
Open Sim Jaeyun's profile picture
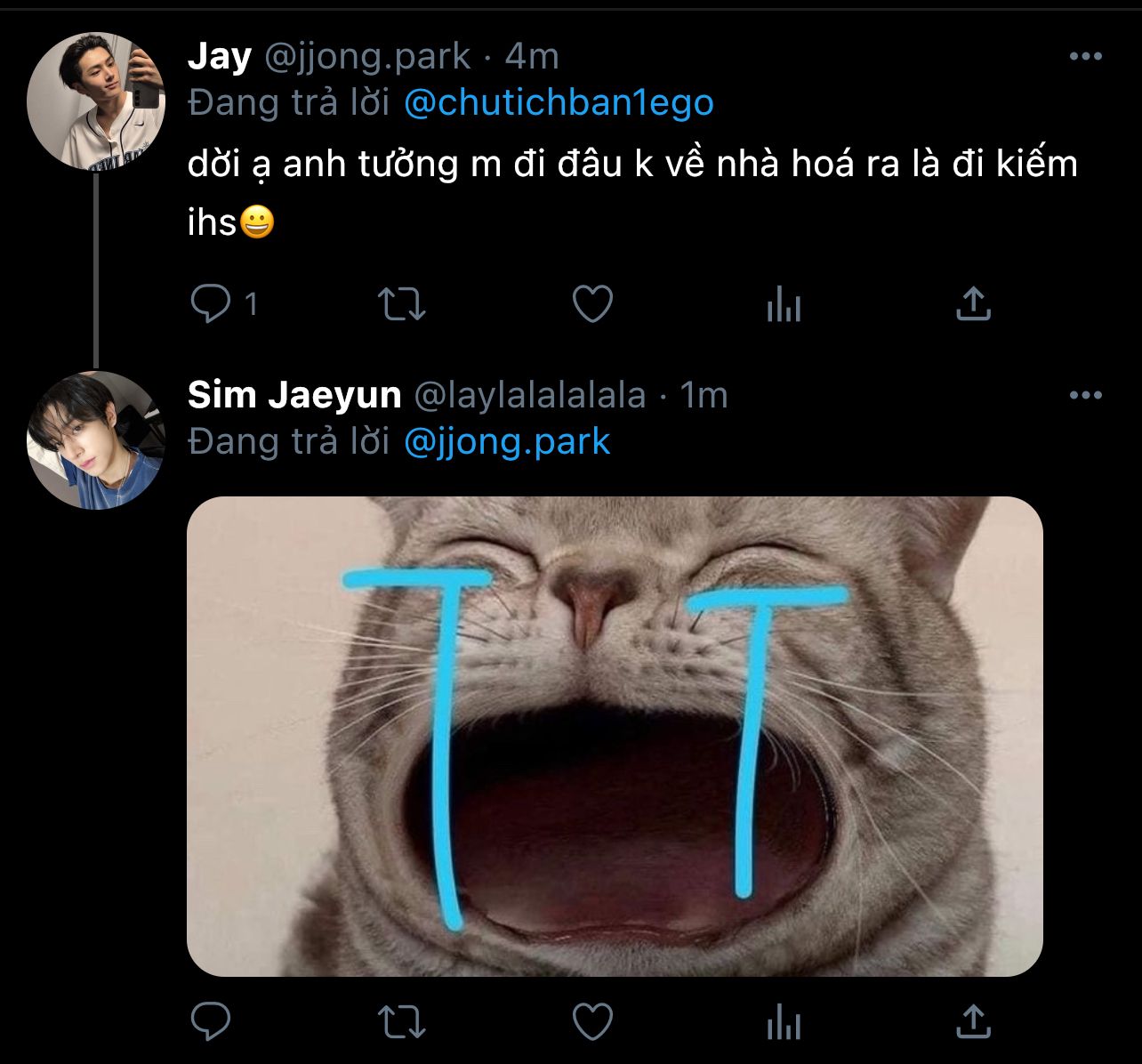pyautogui.click(x=96, y=440)
